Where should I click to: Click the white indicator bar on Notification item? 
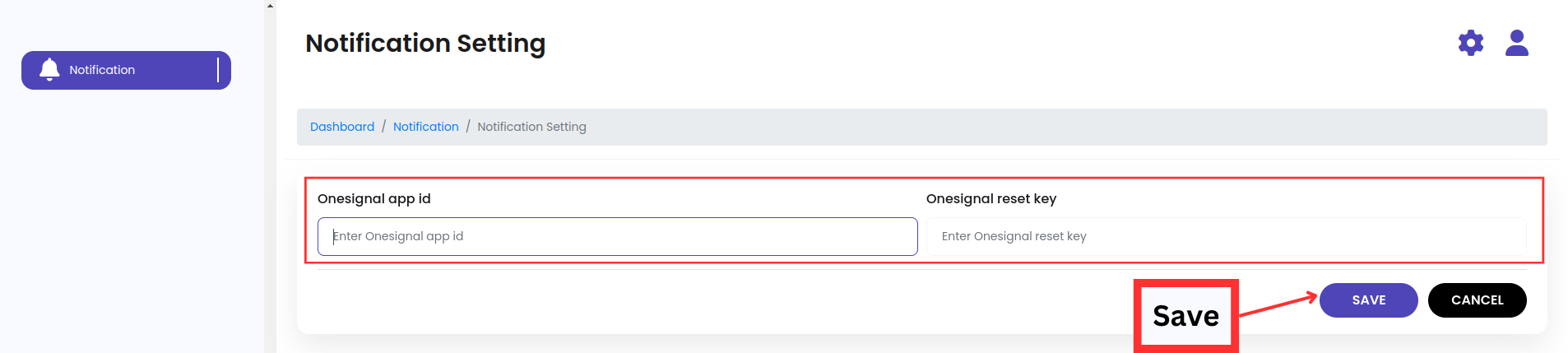218,70
